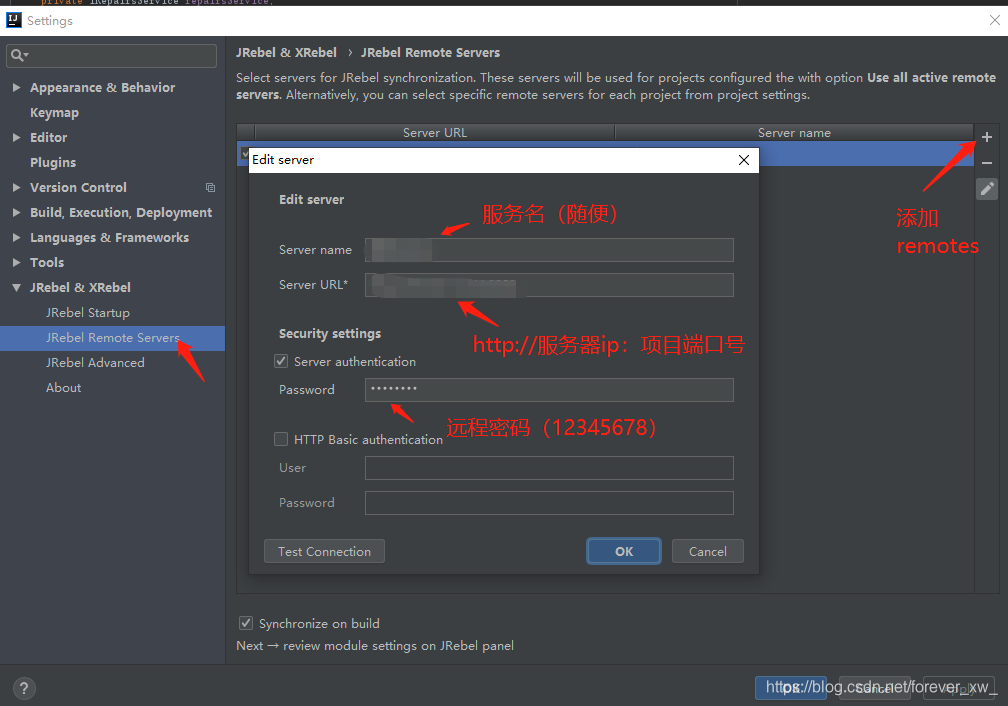The image size is (1008, 706).
Task: Add a remote server with plus icon
Action: point(987,137)
